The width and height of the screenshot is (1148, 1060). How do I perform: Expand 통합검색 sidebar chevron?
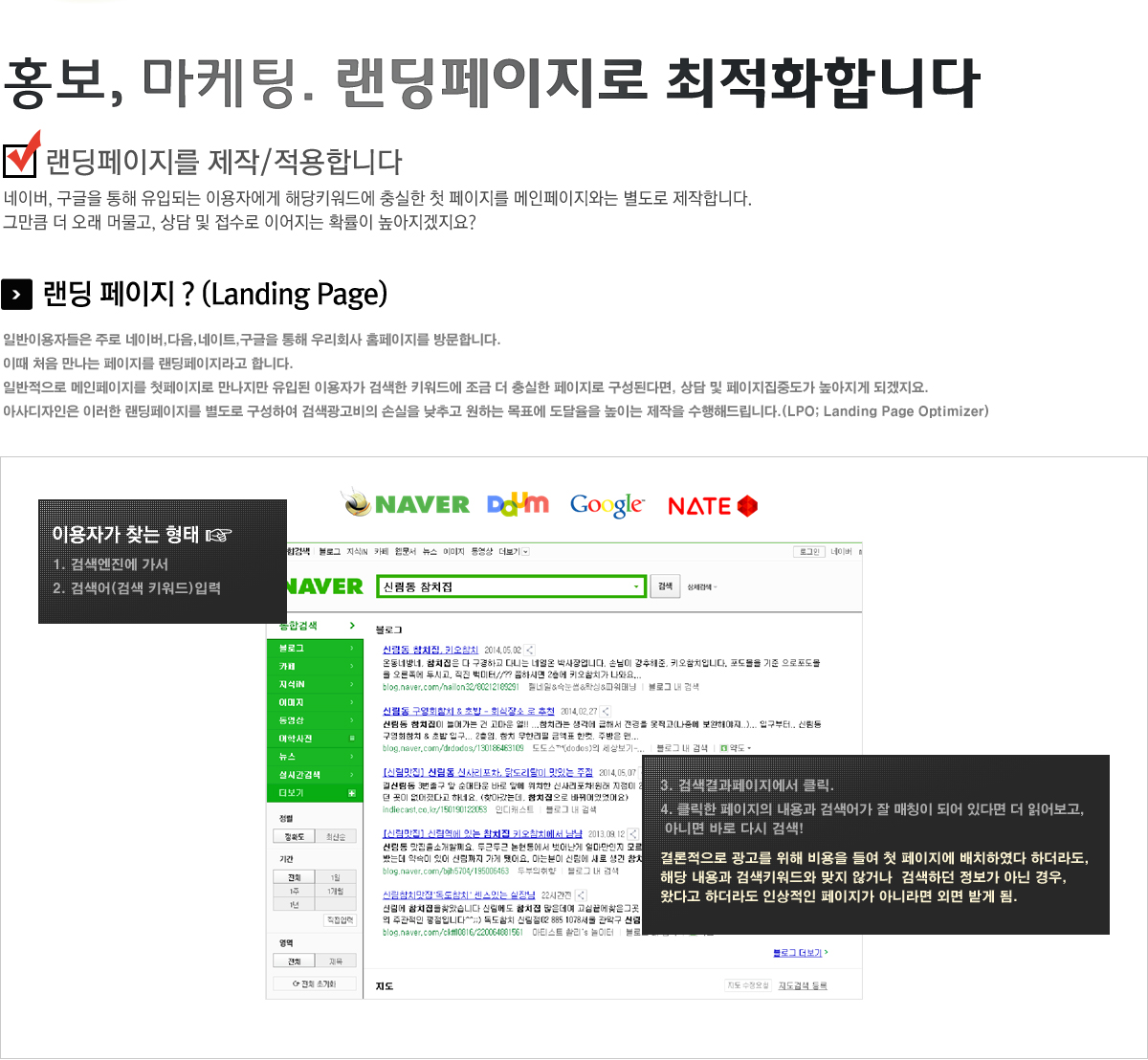click(x=352, y=626)
